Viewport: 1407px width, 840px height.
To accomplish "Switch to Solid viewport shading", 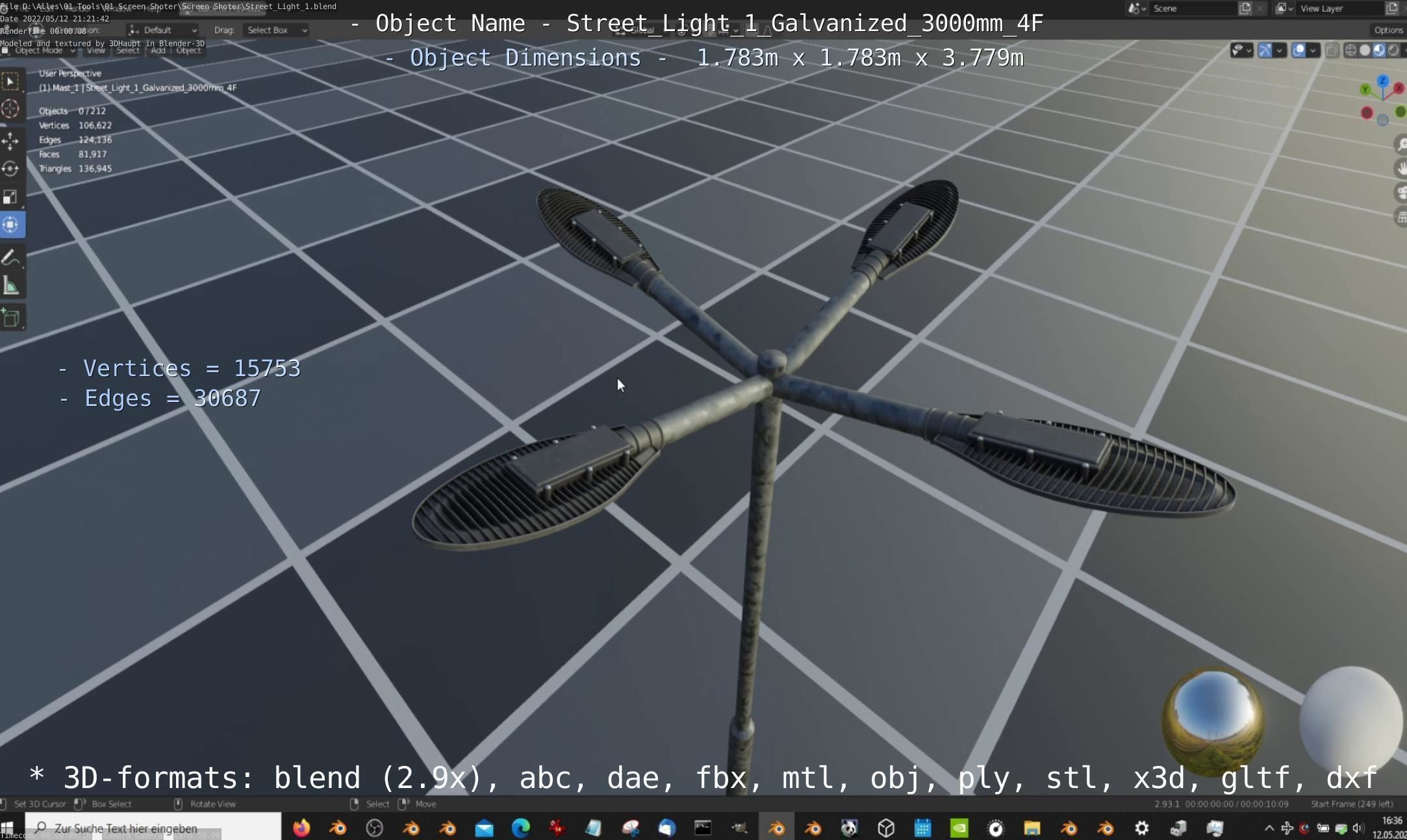I will (x=1365, y=50).
